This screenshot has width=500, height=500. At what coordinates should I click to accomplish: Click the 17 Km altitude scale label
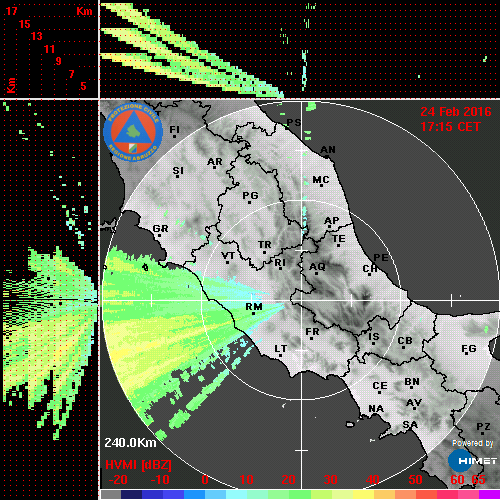click(x=11, y=11)
